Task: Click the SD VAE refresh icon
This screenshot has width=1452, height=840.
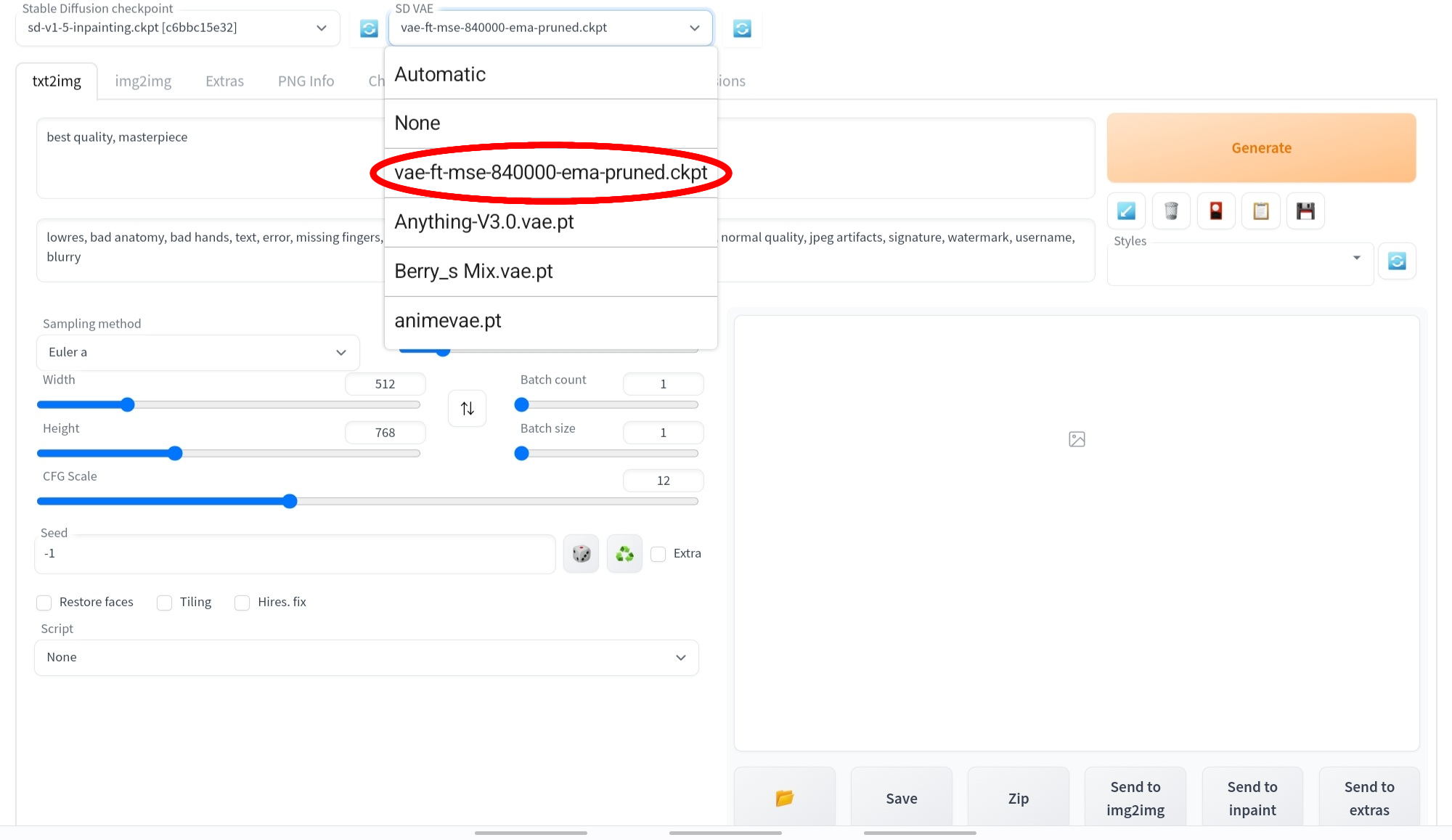Action: (x=742, y=28)
